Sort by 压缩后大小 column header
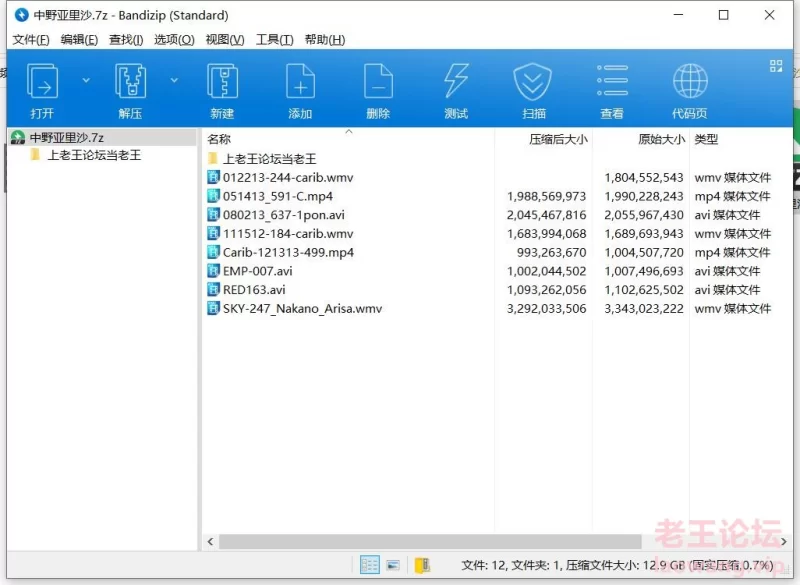 pos(558,139)
